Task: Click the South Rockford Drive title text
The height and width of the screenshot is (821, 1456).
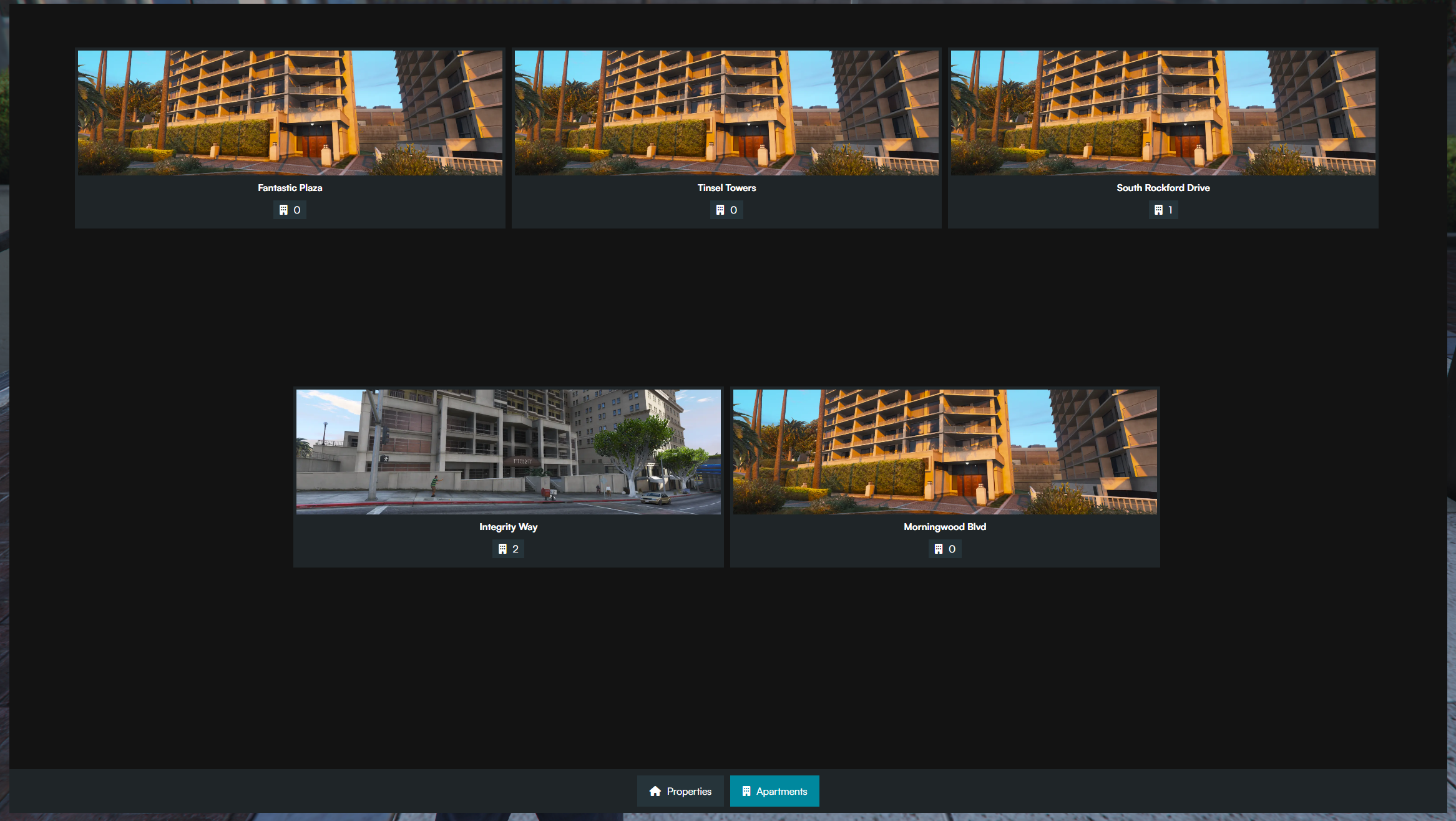Action: pyautogui.click(x=1163, y=188)
